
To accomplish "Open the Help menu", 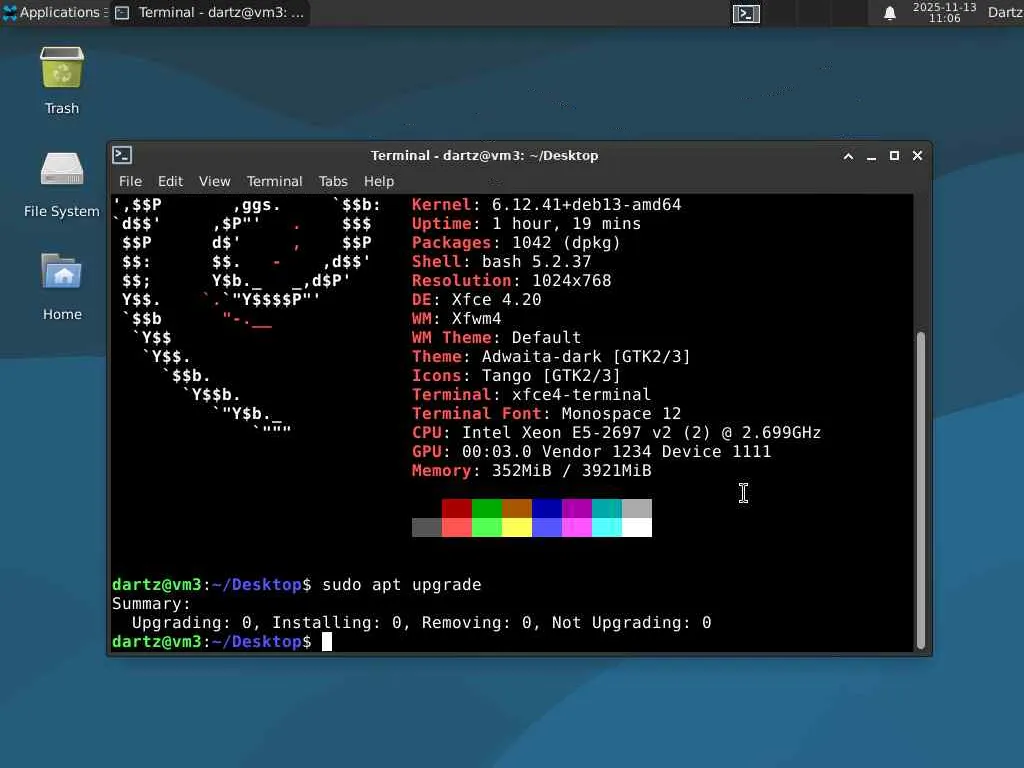I will point(379,182).
